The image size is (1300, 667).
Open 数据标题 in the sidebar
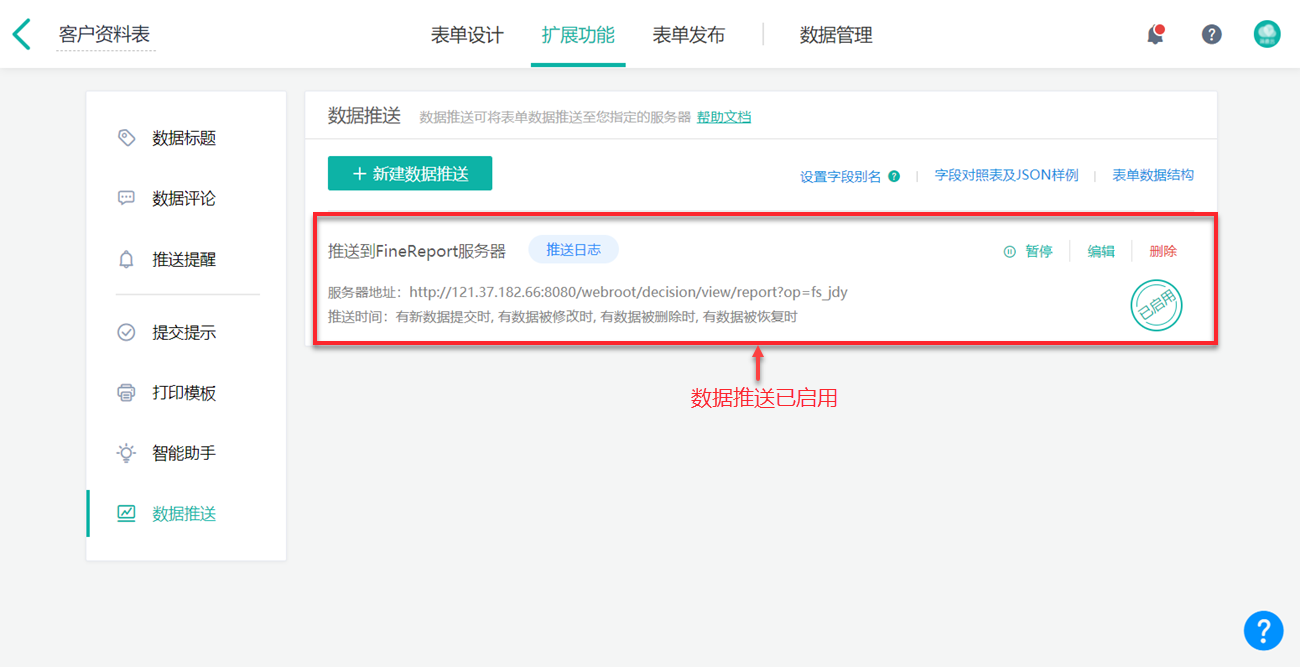[186, 138]
